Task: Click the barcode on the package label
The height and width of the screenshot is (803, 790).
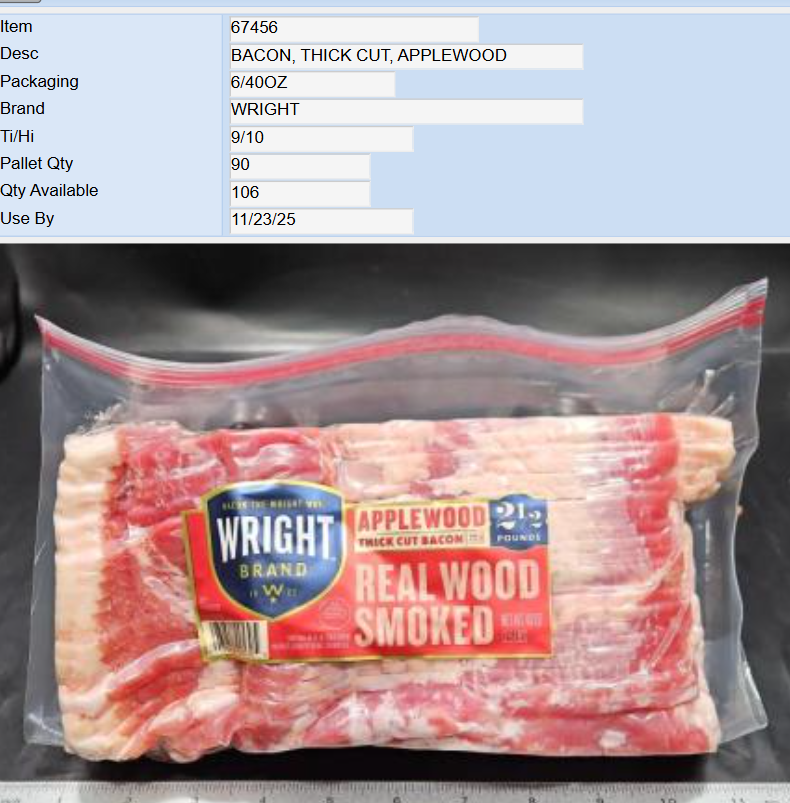Action: point(234,639)
